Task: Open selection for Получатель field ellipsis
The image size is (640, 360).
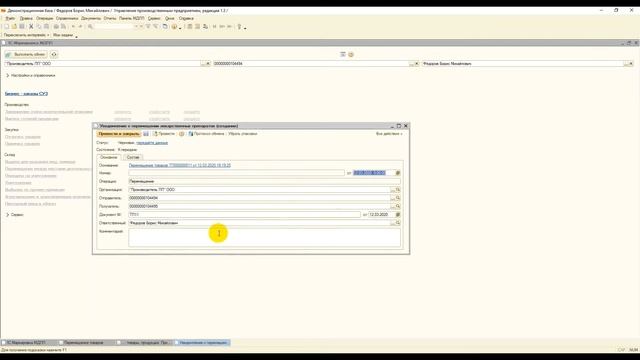Action: pyautogui.click(x=393, y=206)
